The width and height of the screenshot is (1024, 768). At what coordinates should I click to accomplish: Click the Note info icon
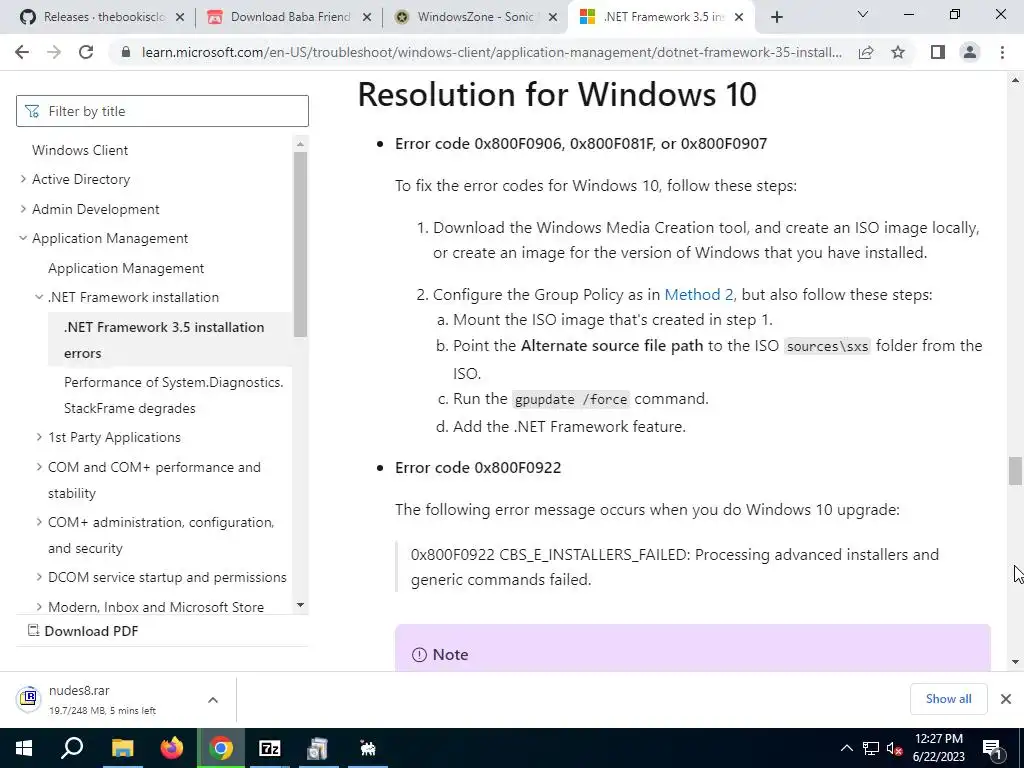[419, 654]
